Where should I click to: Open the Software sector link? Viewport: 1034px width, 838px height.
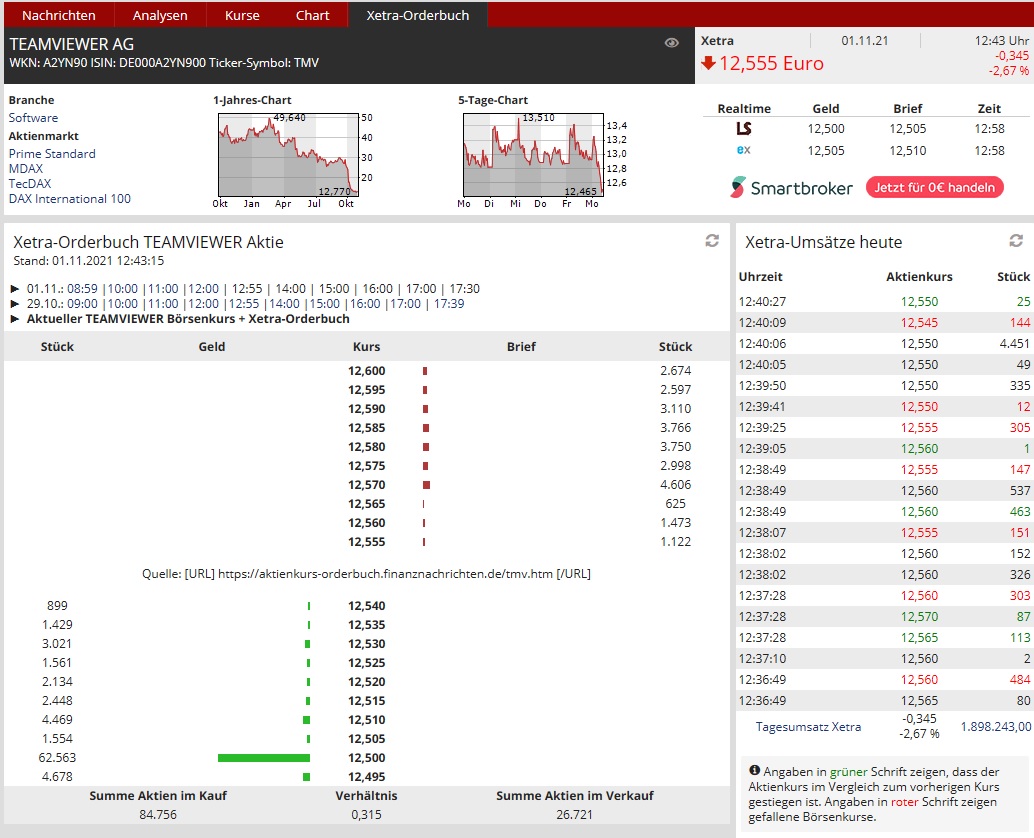tap(33, 118)
